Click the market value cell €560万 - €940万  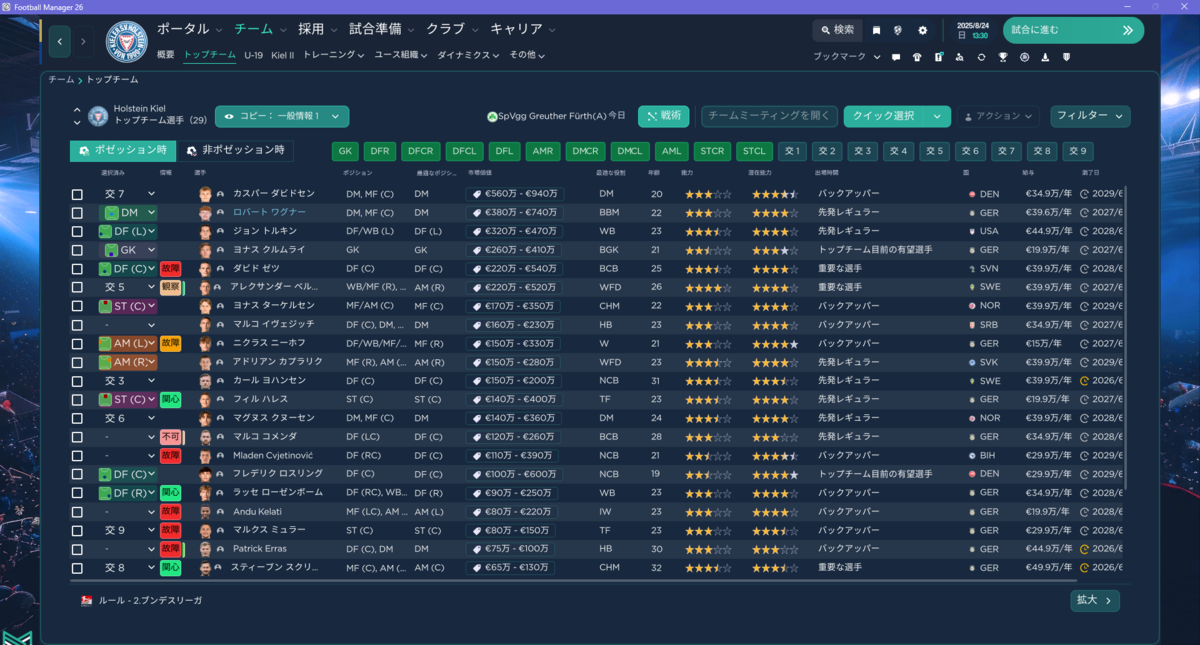point(514,194)
